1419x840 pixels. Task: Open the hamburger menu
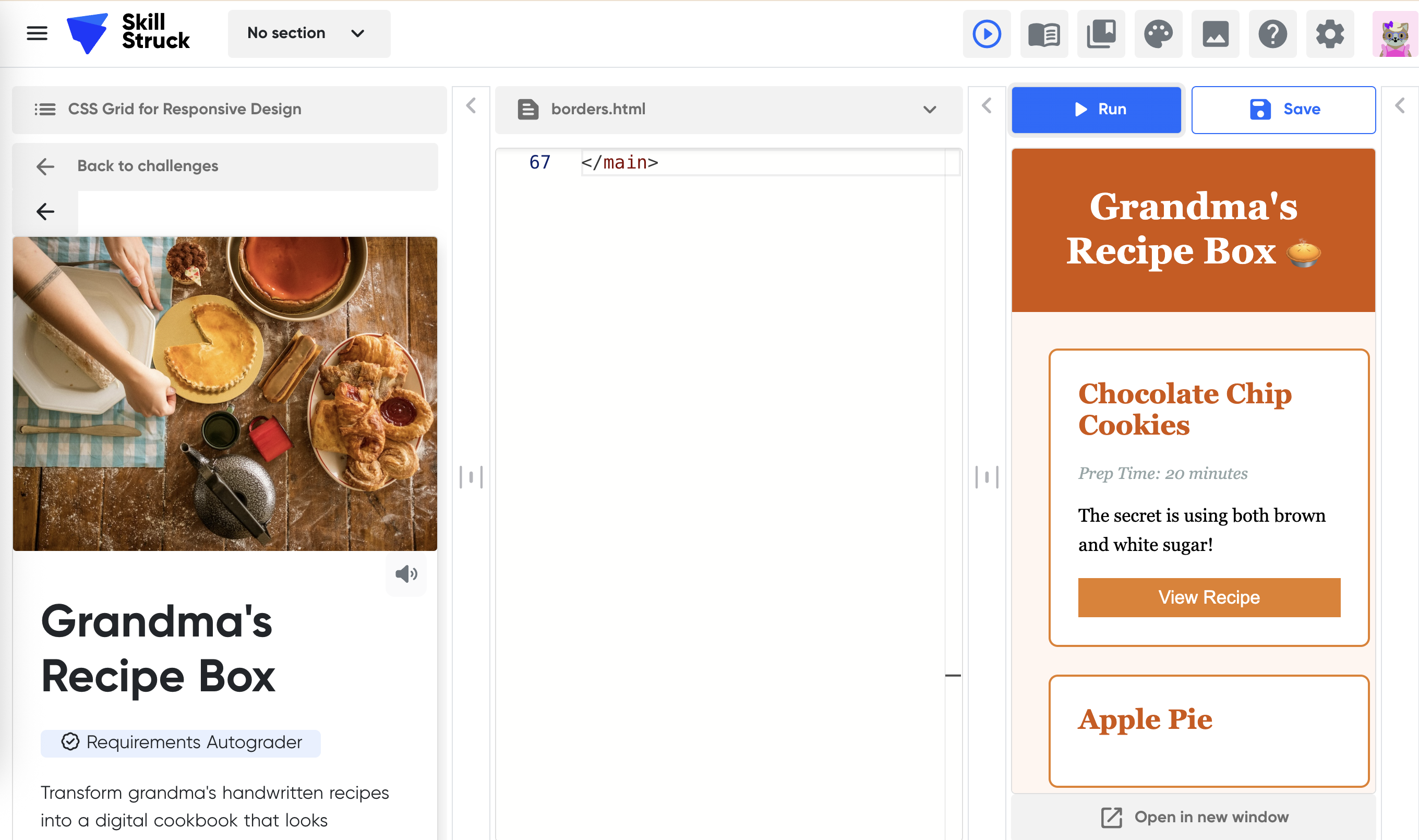37,33
